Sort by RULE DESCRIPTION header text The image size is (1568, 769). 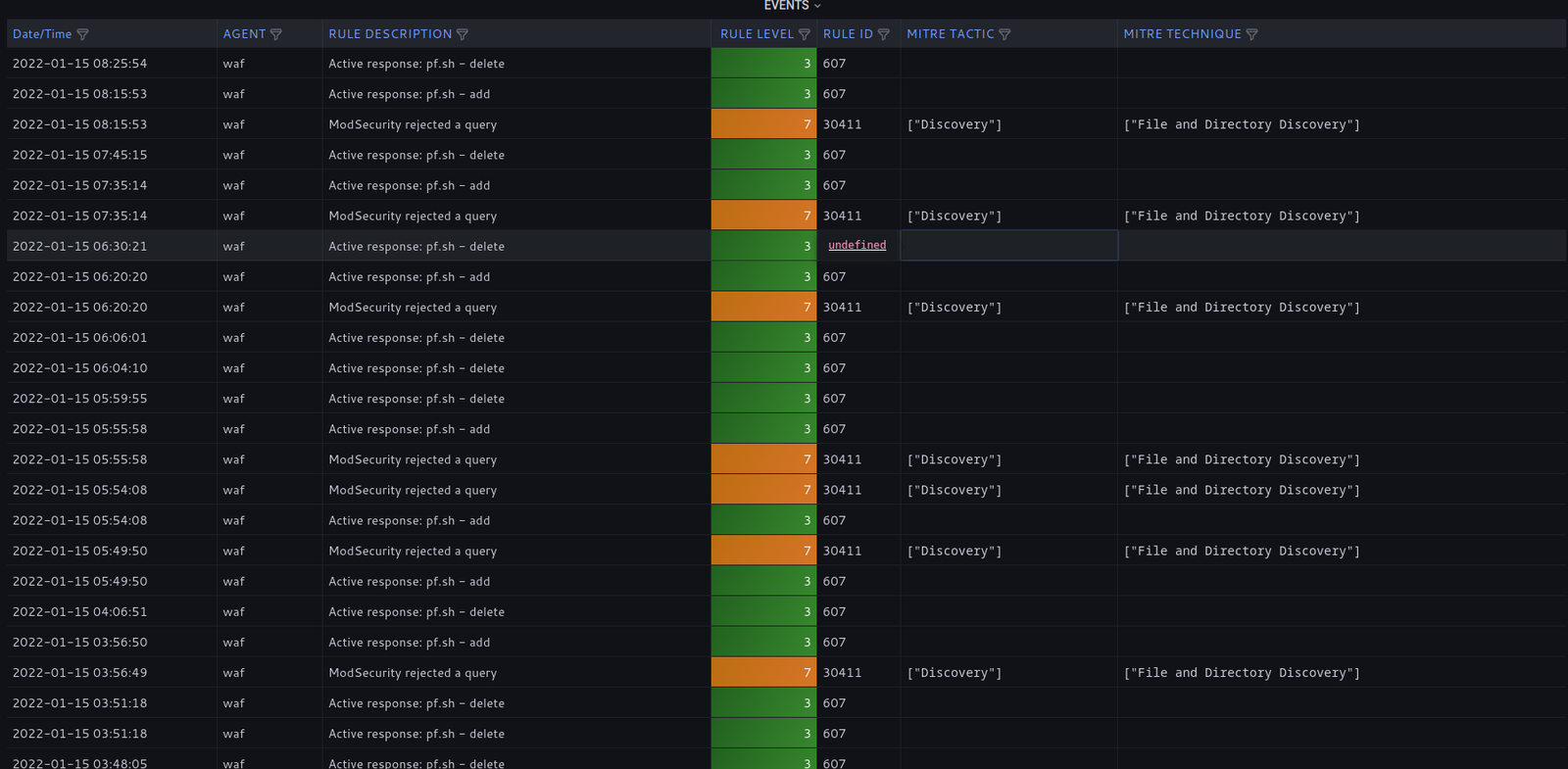390,34
